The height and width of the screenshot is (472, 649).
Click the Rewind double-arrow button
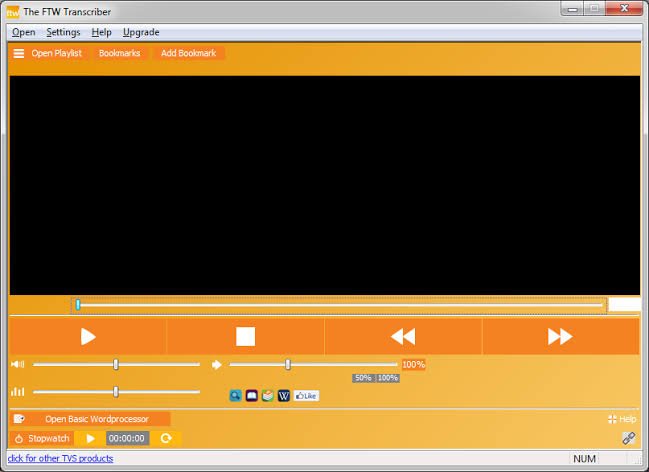tap(402, 337)
